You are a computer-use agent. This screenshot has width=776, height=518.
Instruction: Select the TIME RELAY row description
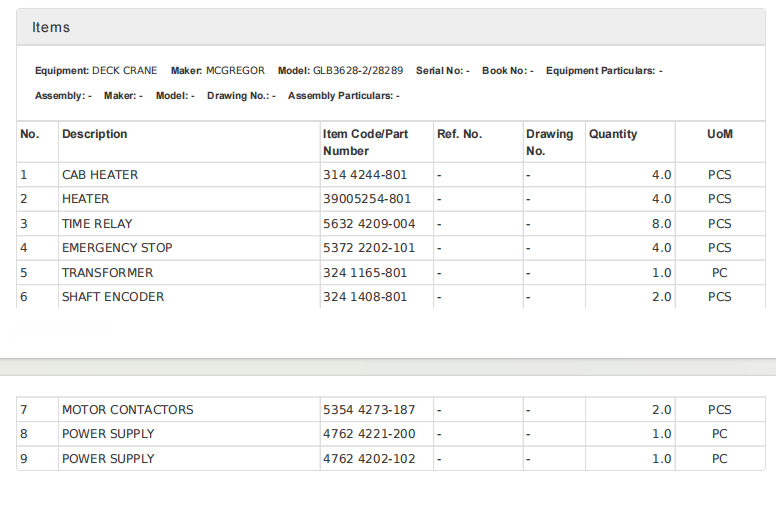pyautogui.click(x=97, y=224)
